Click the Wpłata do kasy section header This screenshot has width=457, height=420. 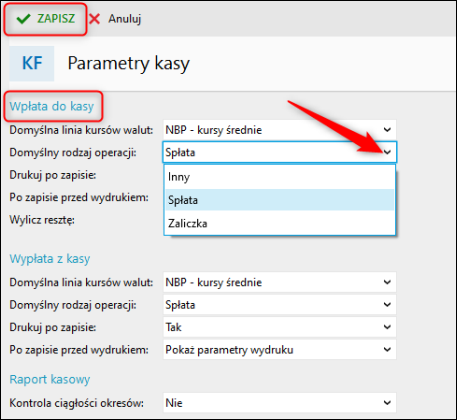[52, 106]
